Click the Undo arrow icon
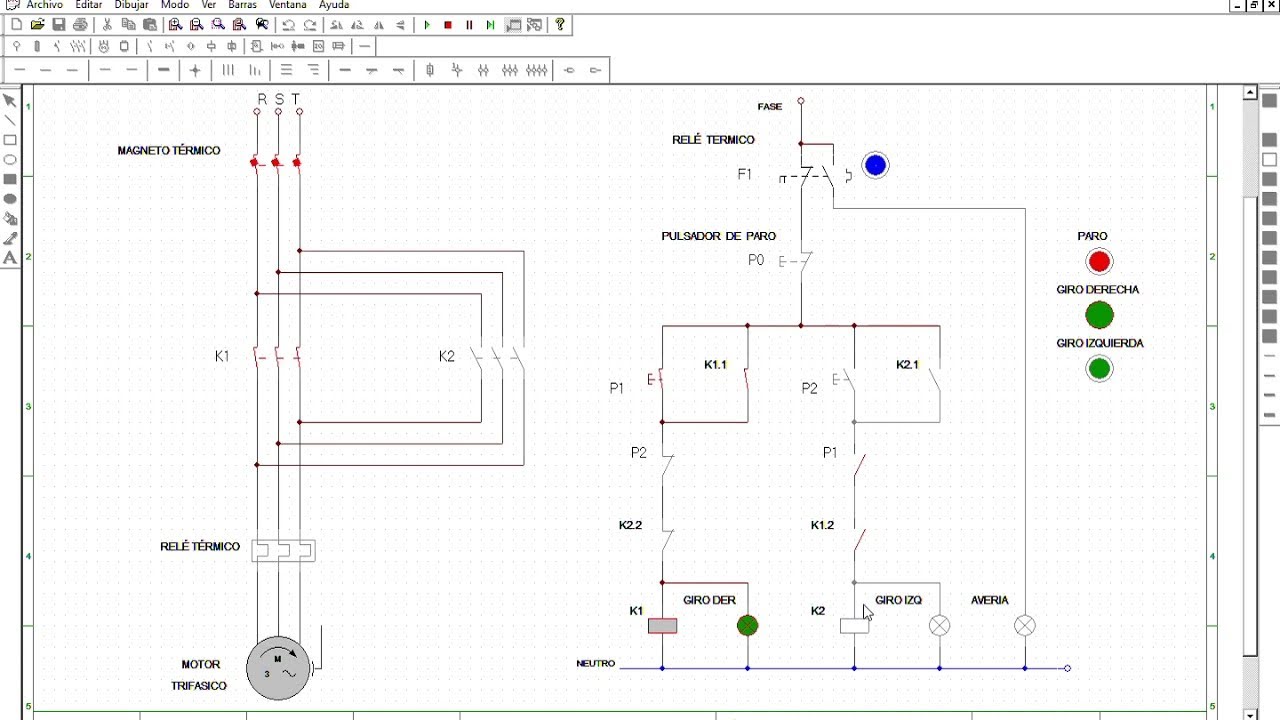The height and width of the screenshot is (720, 1280). (288, 25)
